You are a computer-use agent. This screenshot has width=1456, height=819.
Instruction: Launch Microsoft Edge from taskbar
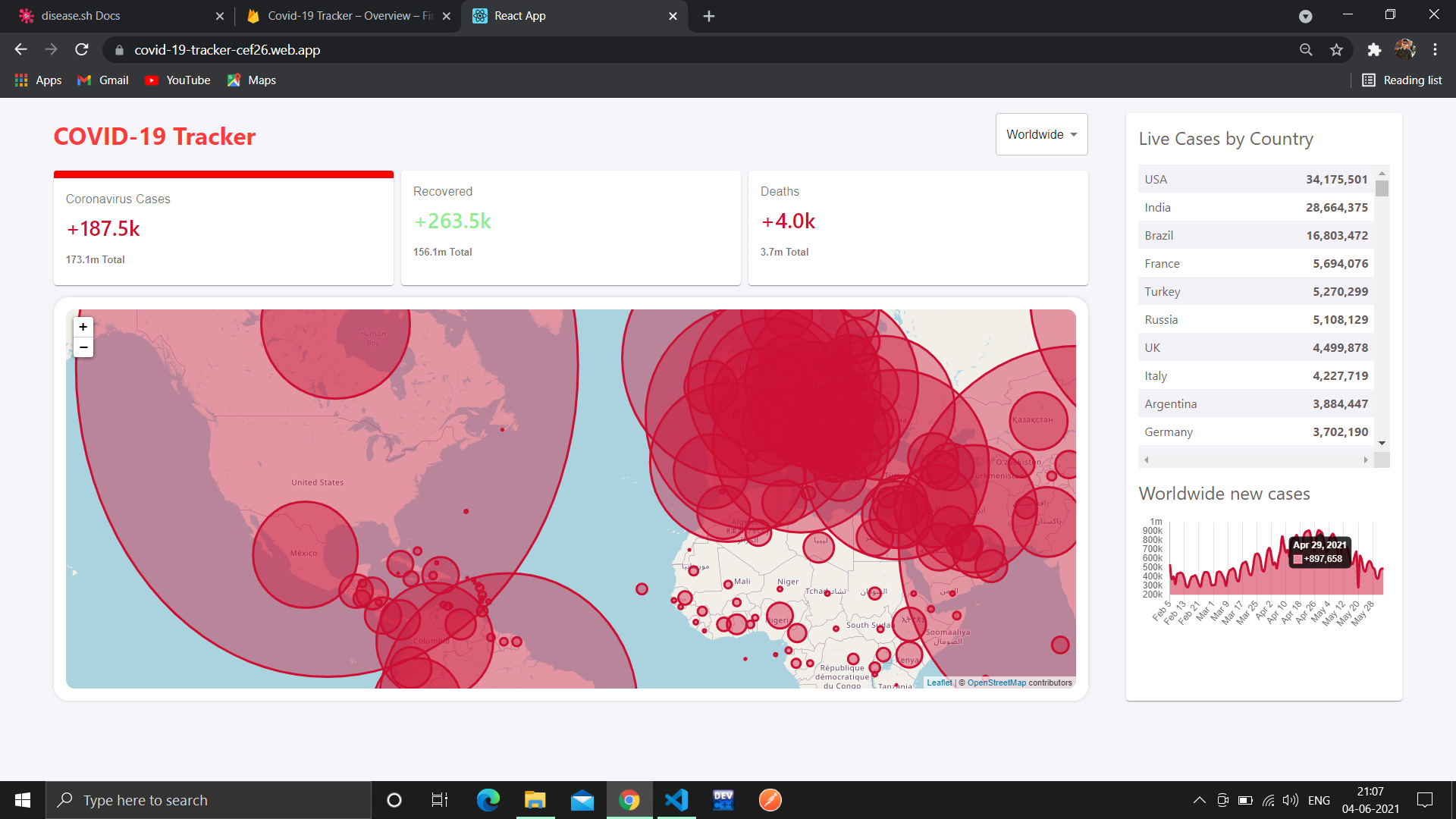tap(488, 800)
